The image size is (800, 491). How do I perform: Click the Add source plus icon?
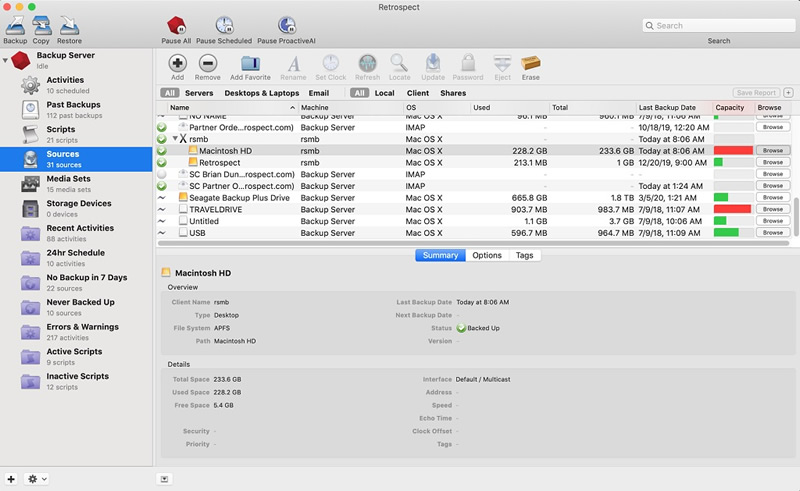coord(178,63)
